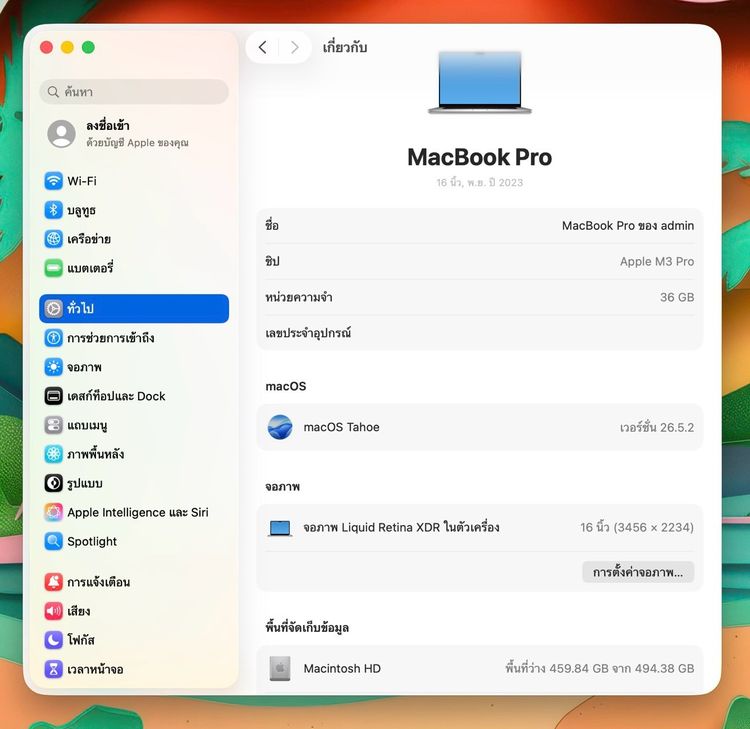Select the Network (เครือข่าย) globe icon
Image resolution: width=750 pixels, height=729 pixels.
coord(54,239)
